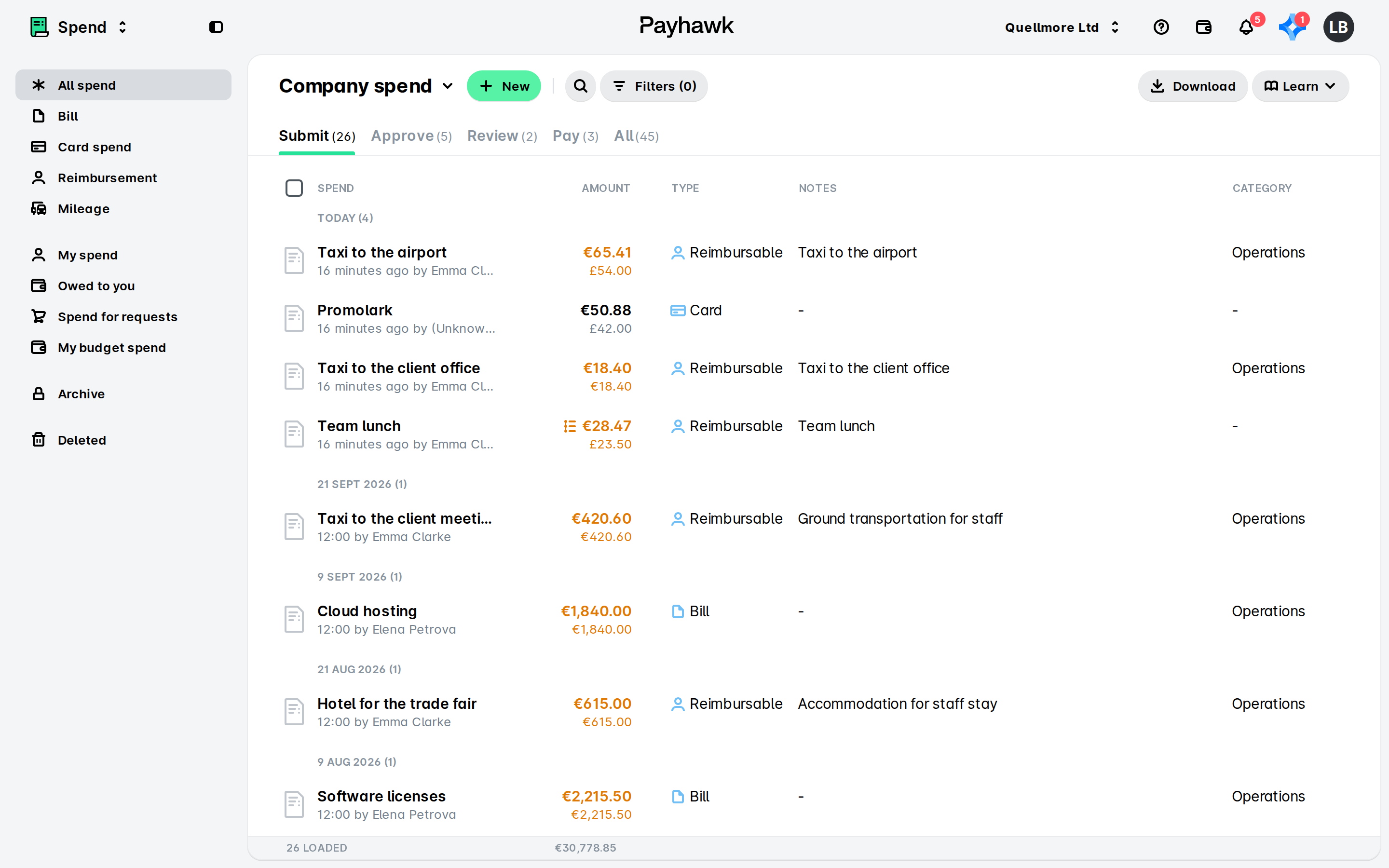Click the green New button
Image resolution: width=1389 pixels, height=868 pixels.
[x=504, y=86]
